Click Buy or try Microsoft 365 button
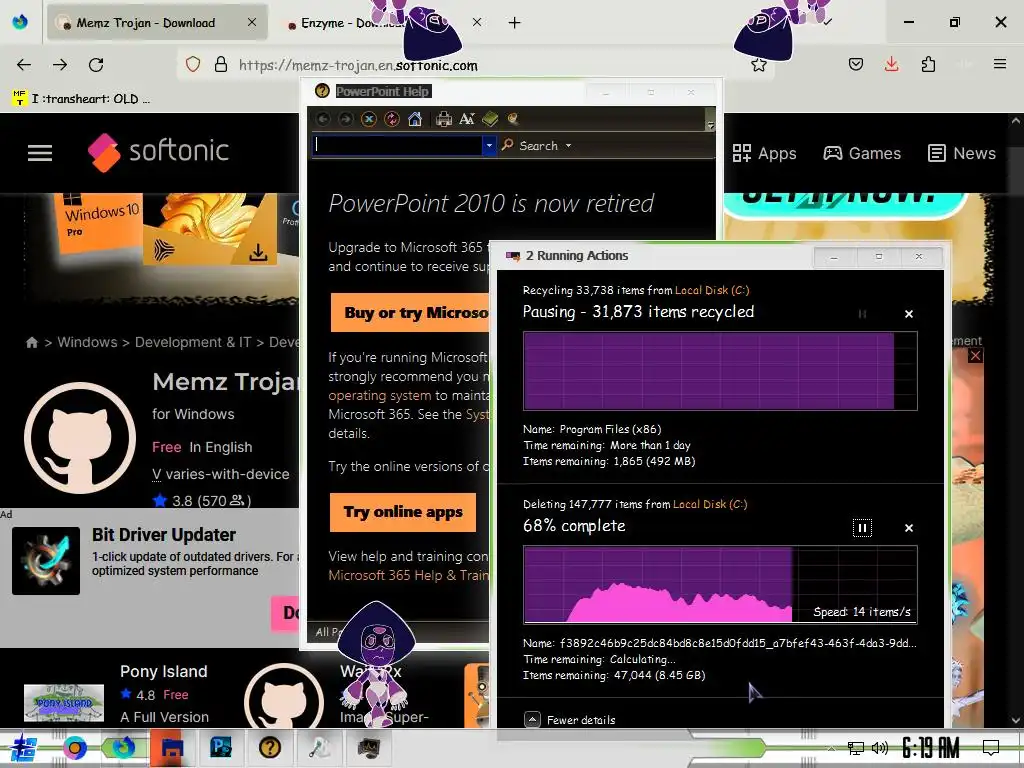The image size is (1024, 768). click(409, 313)
